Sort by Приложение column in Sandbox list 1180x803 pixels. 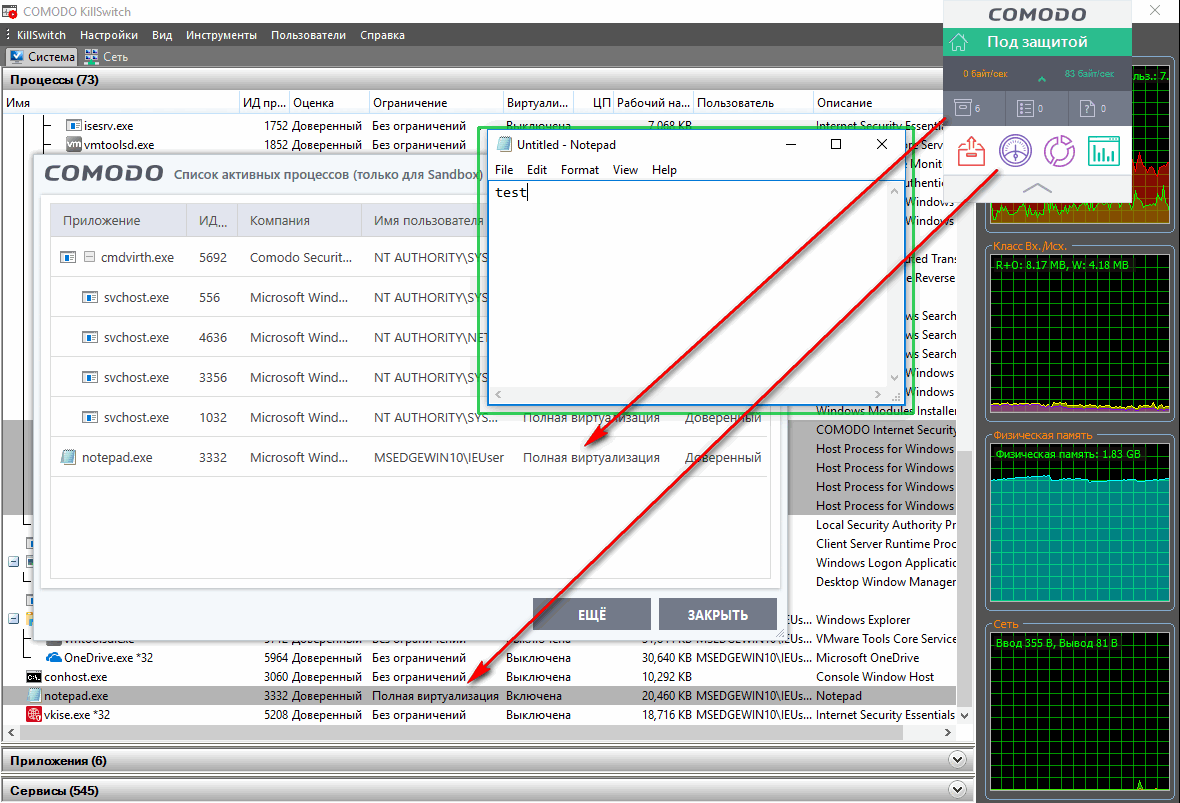(118, 221)
